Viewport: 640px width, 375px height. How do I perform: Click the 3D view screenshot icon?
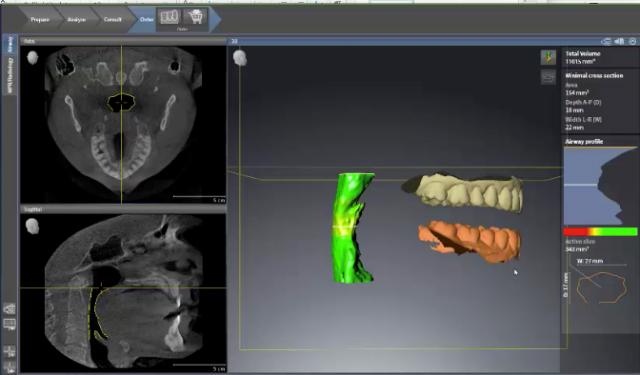pos(606,41)
